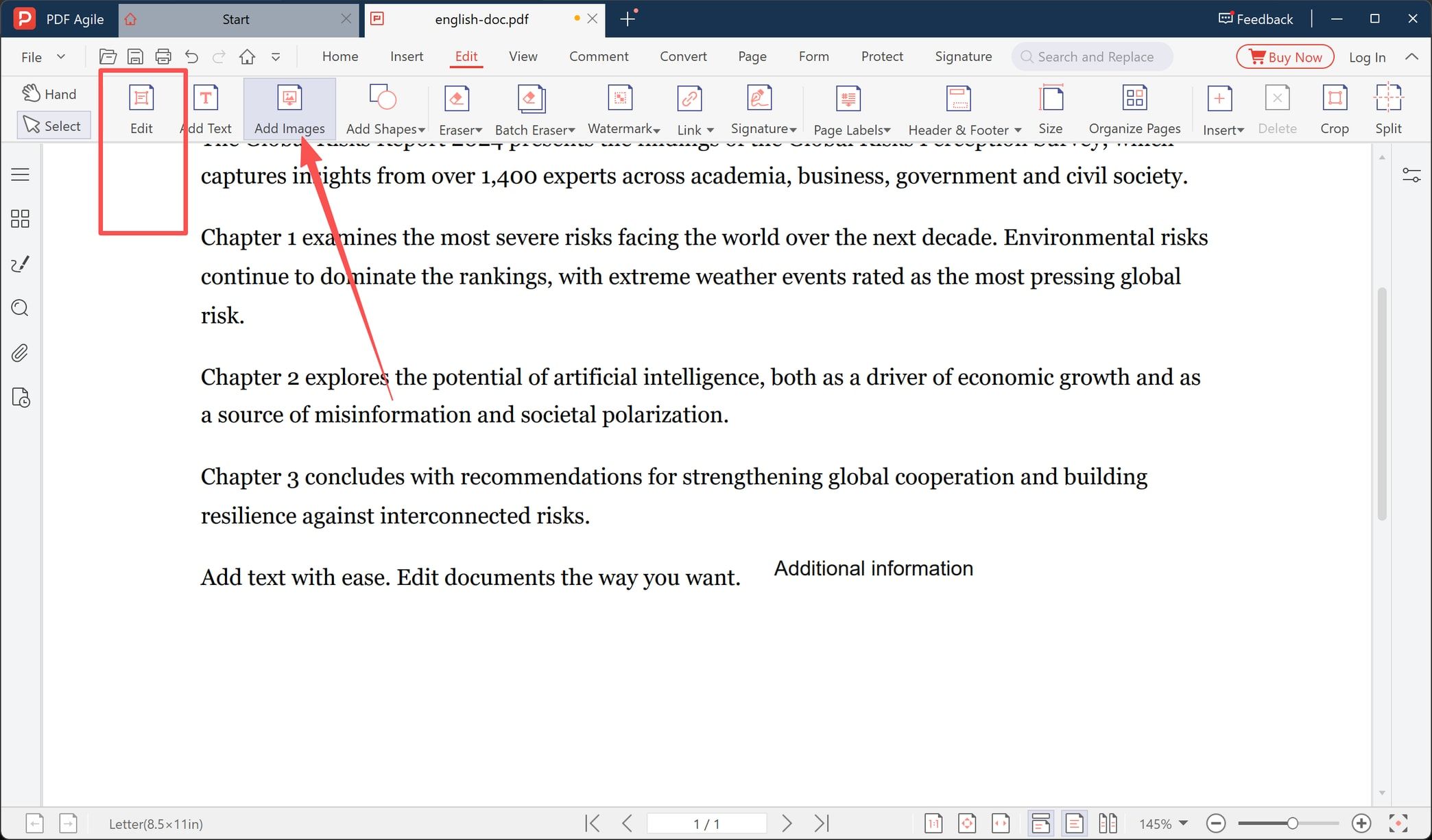Screen dimensions: 1432x840
Task: Open the File menu
Action: tap(43, 57)
